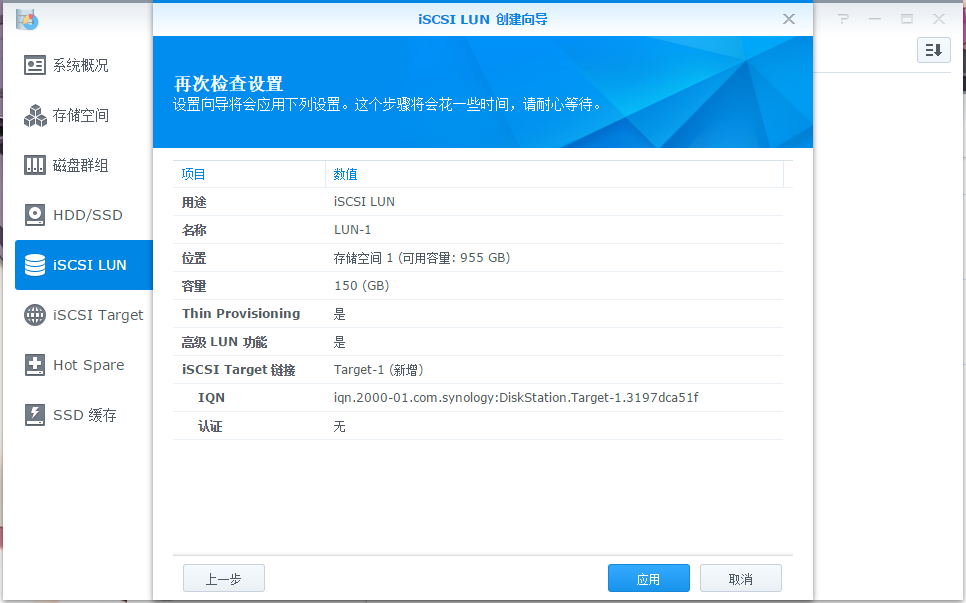This screenshot has height=603, width=966.
Task: Click the 数值 column header
Action: (x=554, y=174)
